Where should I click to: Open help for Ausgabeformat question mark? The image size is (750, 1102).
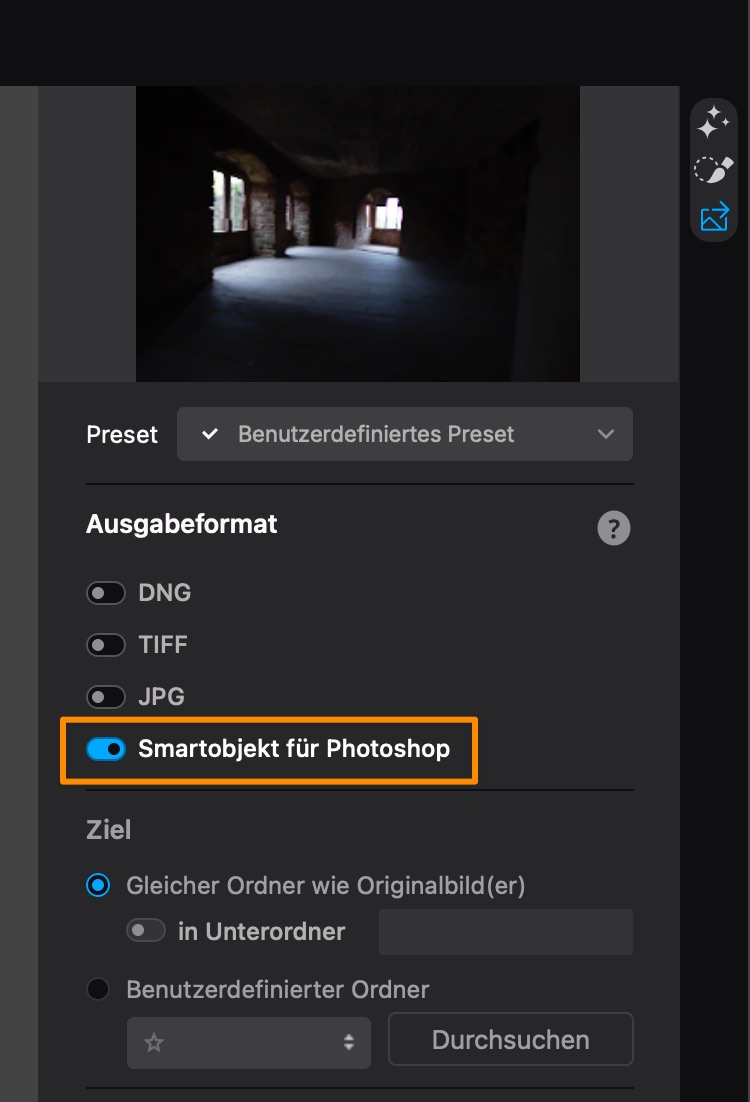tap(614, 528)
